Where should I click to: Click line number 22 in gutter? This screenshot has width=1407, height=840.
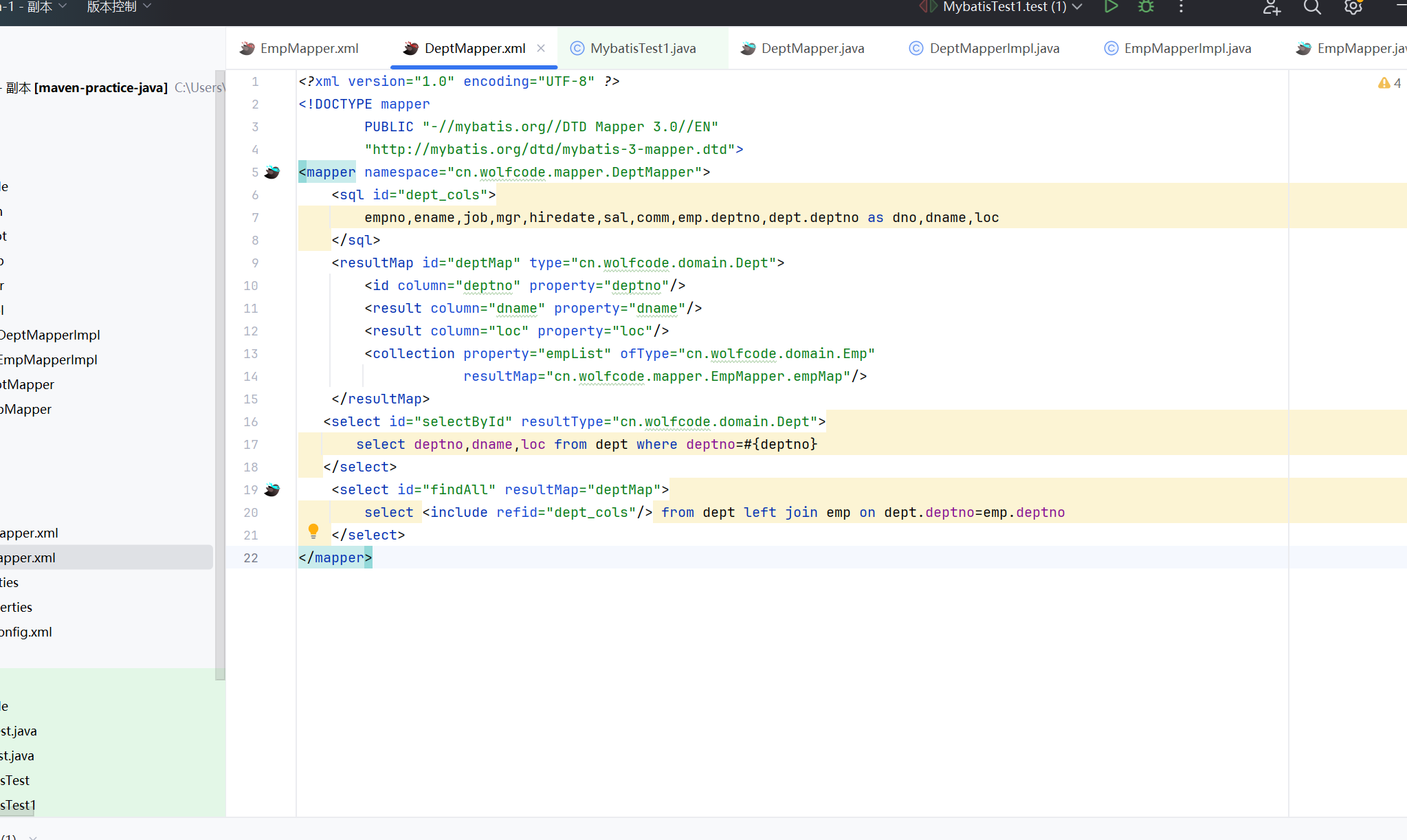[x=251, y=557]
